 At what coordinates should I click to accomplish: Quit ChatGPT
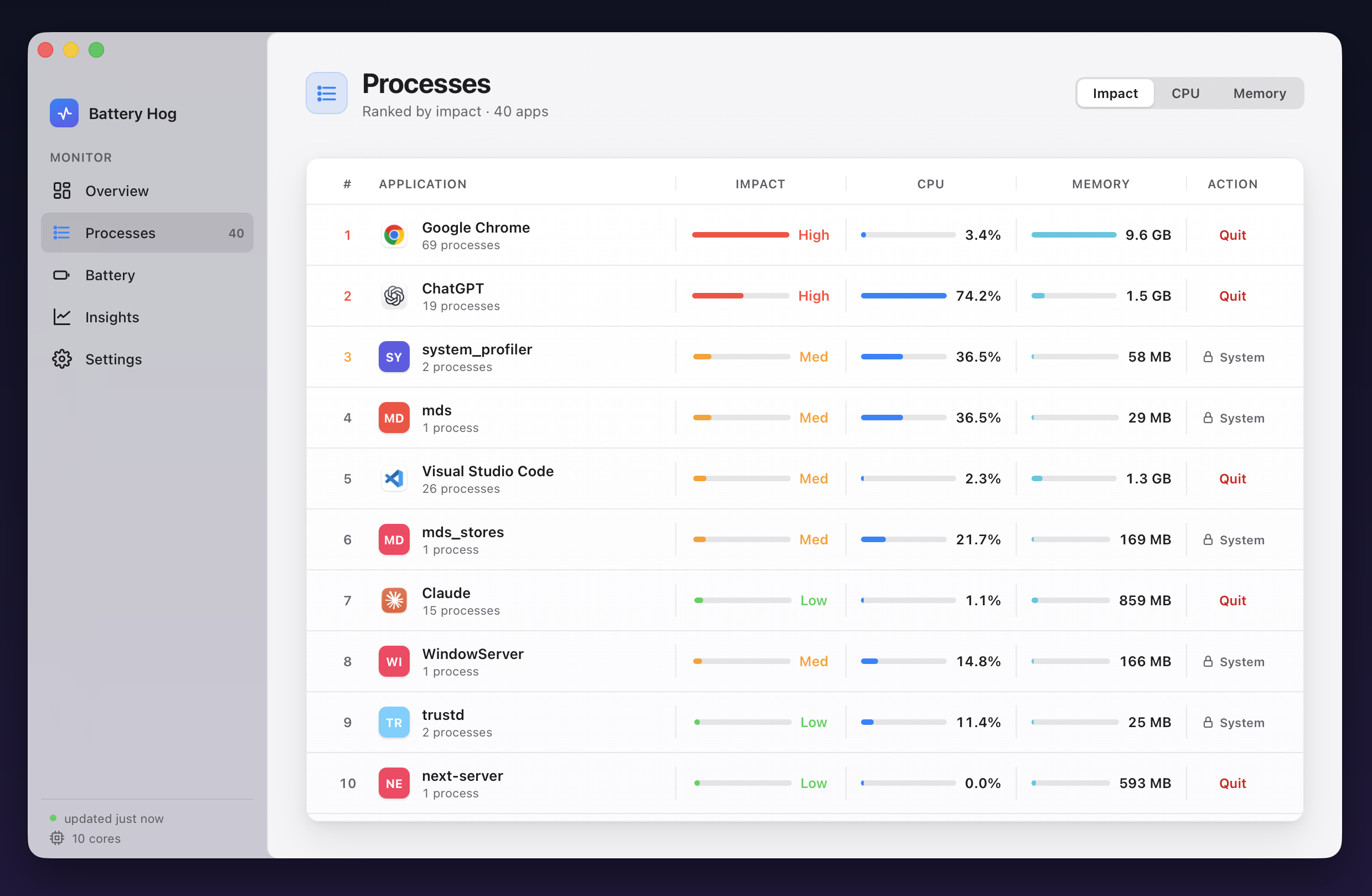(x=1232, y=296)
